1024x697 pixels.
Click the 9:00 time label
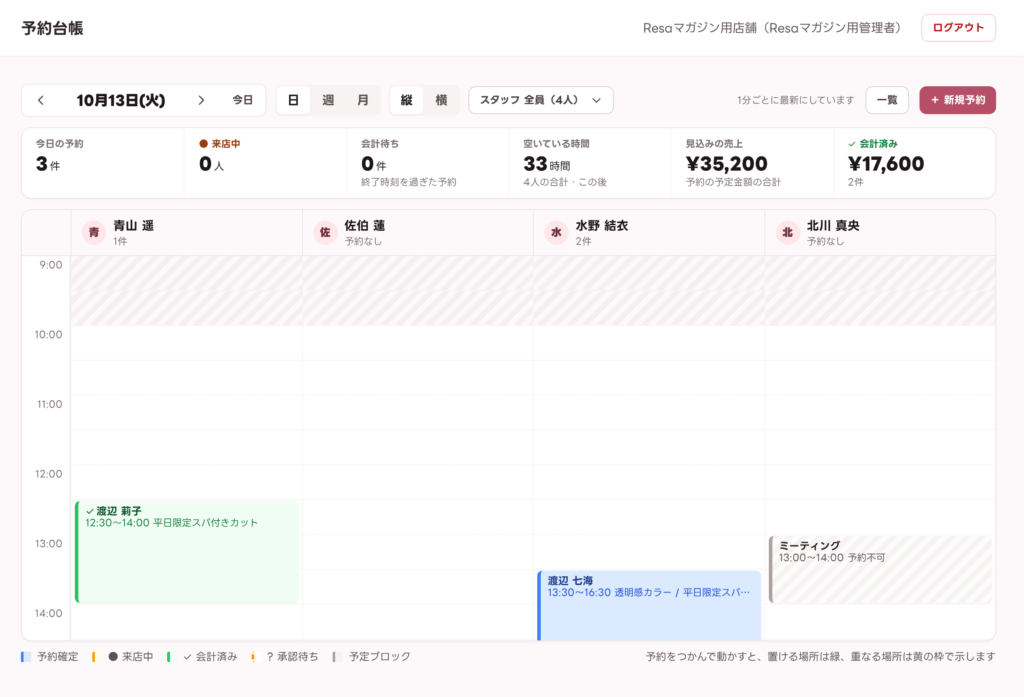point(51,265)
